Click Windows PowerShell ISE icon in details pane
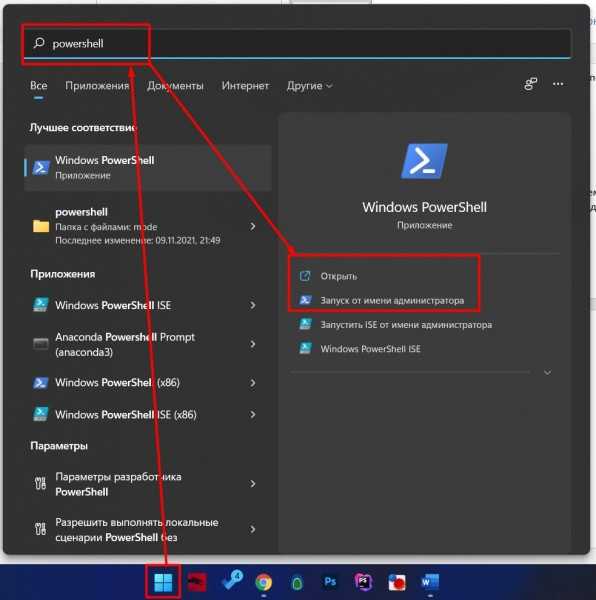The height and width of the screenshot is (600, 596). (305, 348)
